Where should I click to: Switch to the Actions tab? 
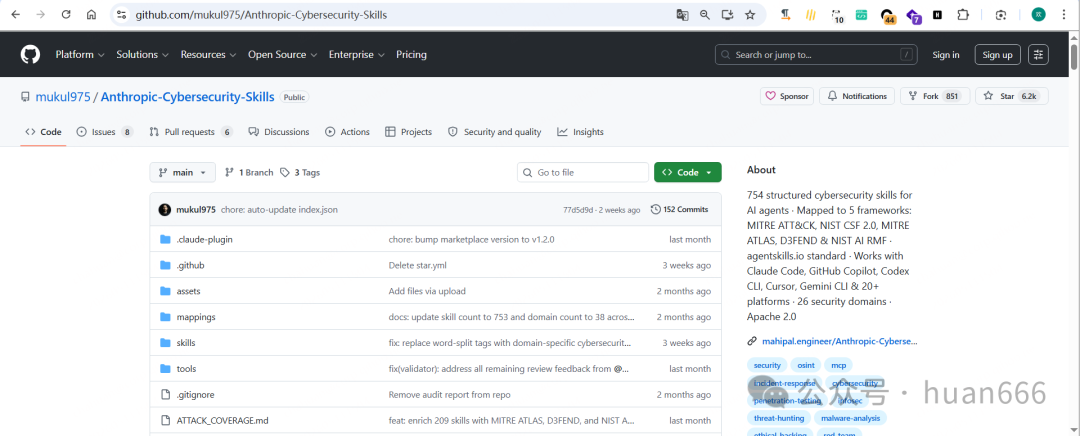(x=347, y=132)
